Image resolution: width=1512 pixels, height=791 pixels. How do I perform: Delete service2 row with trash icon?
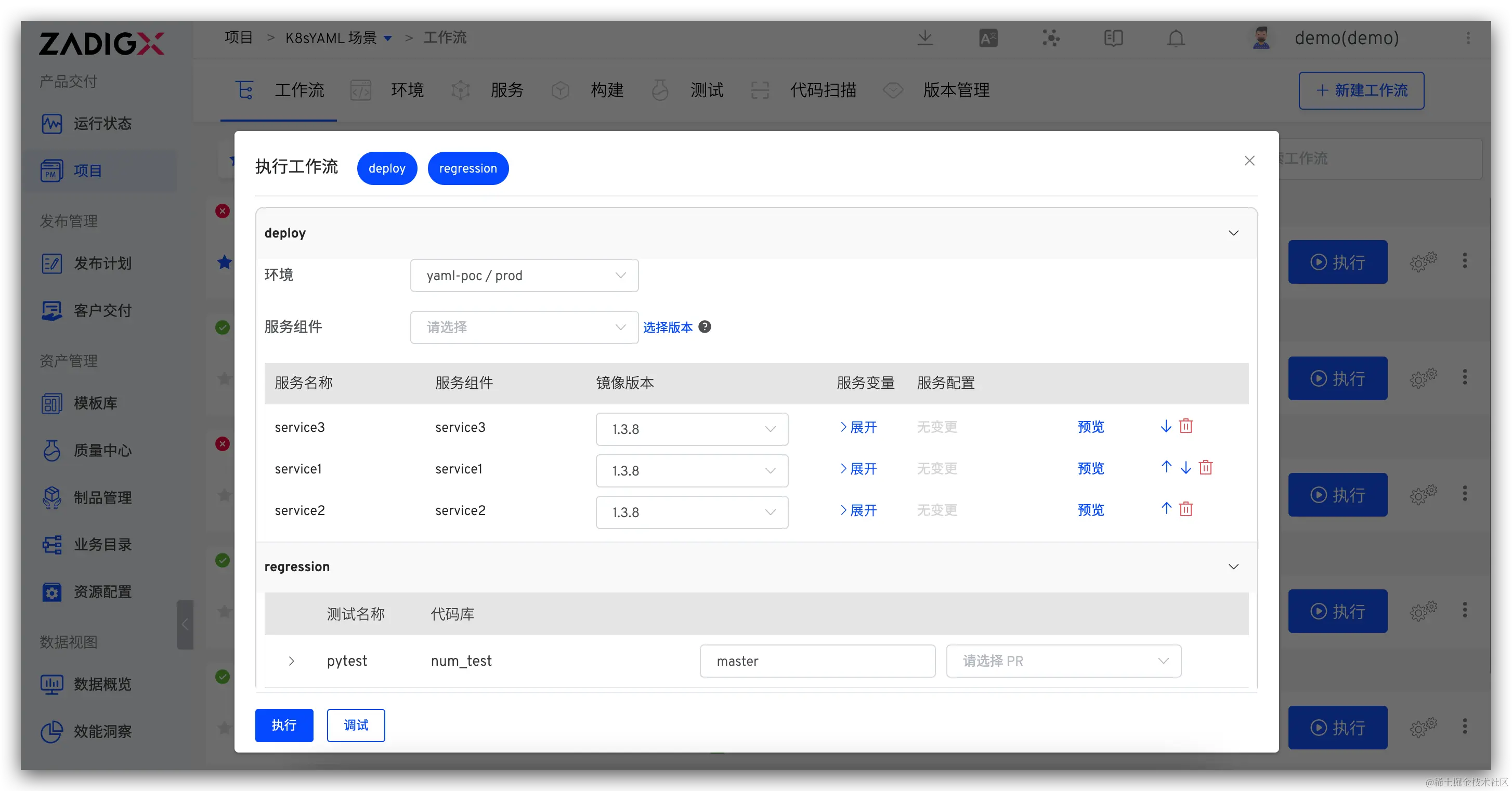tap(1185, 509)
